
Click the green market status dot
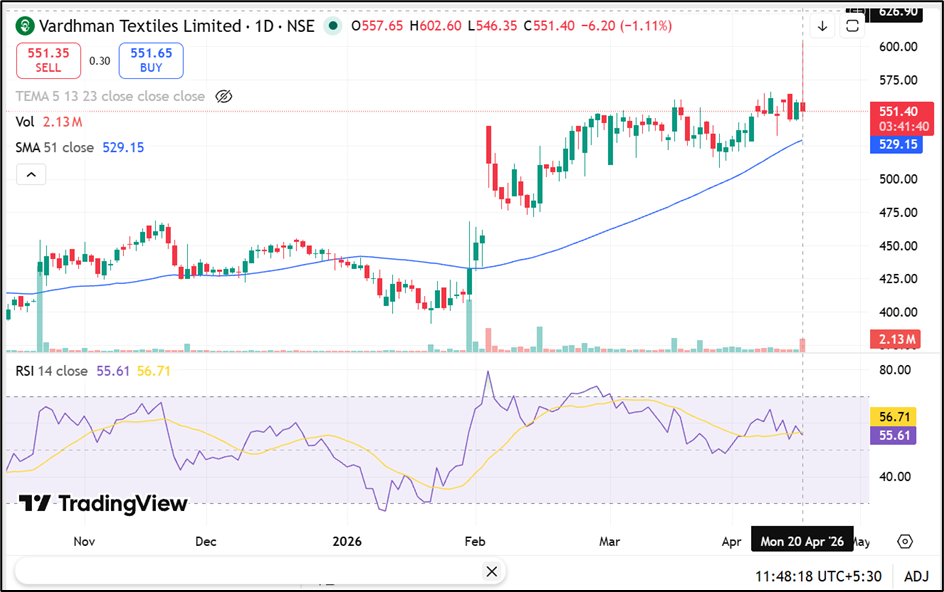tap(331, 25)
